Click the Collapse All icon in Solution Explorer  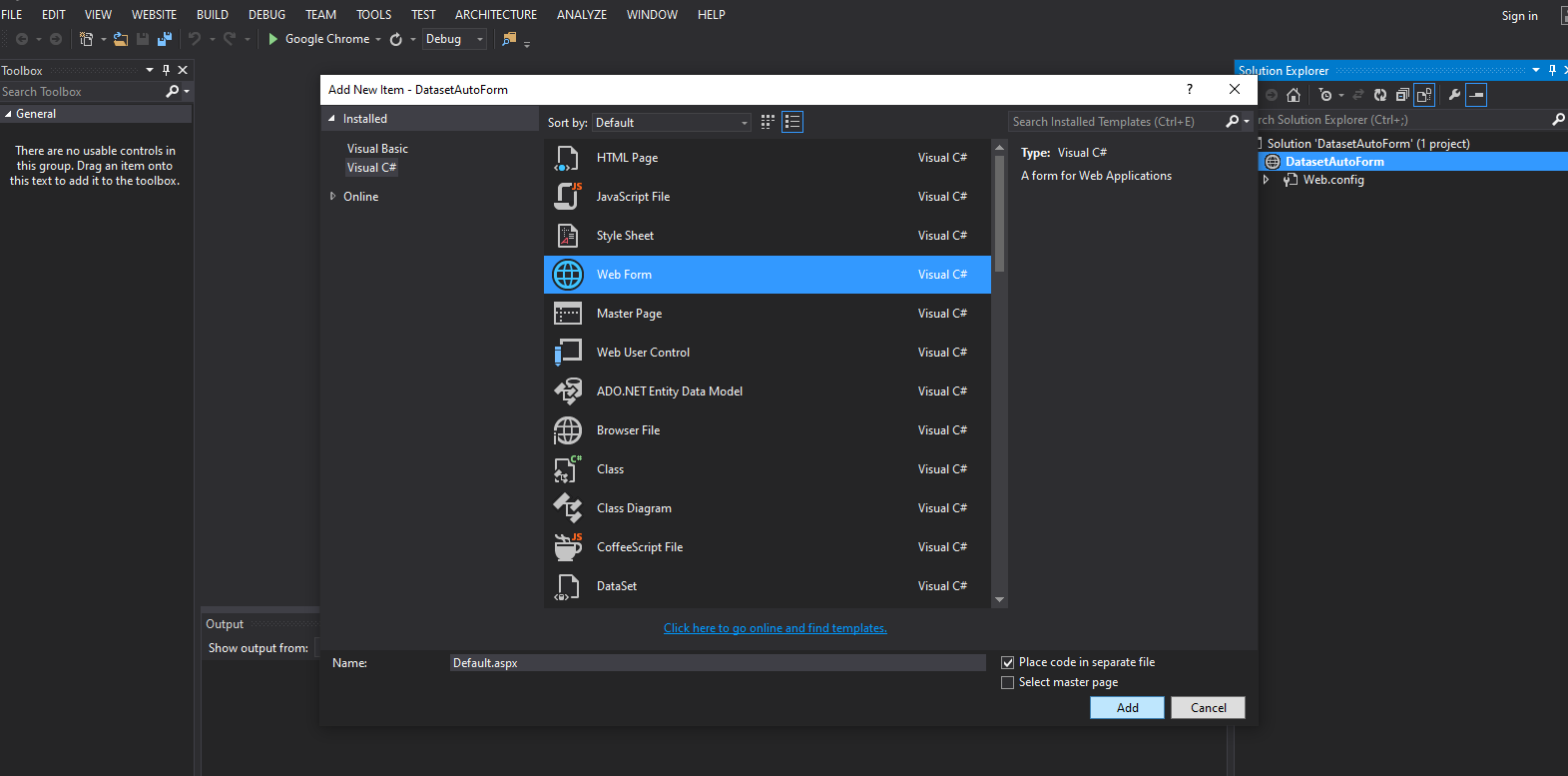click(1402, 95)
